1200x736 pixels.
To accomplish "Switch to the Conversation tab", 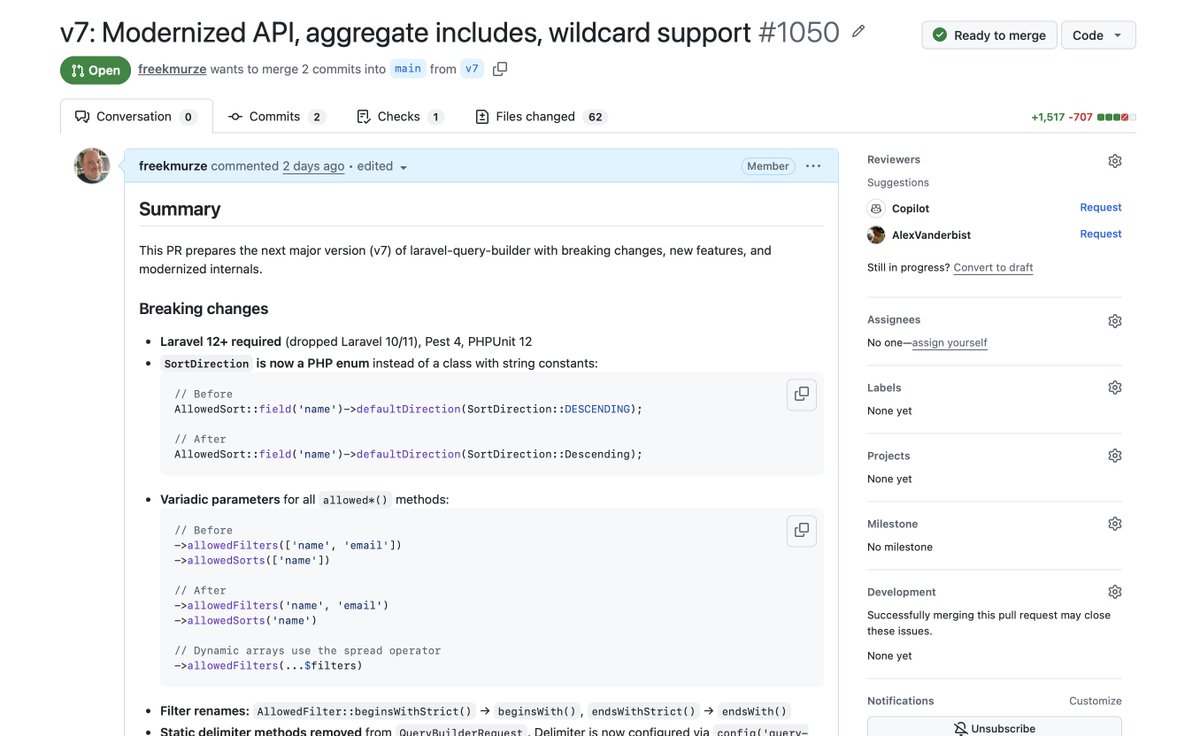I will (x=136, y=116).
